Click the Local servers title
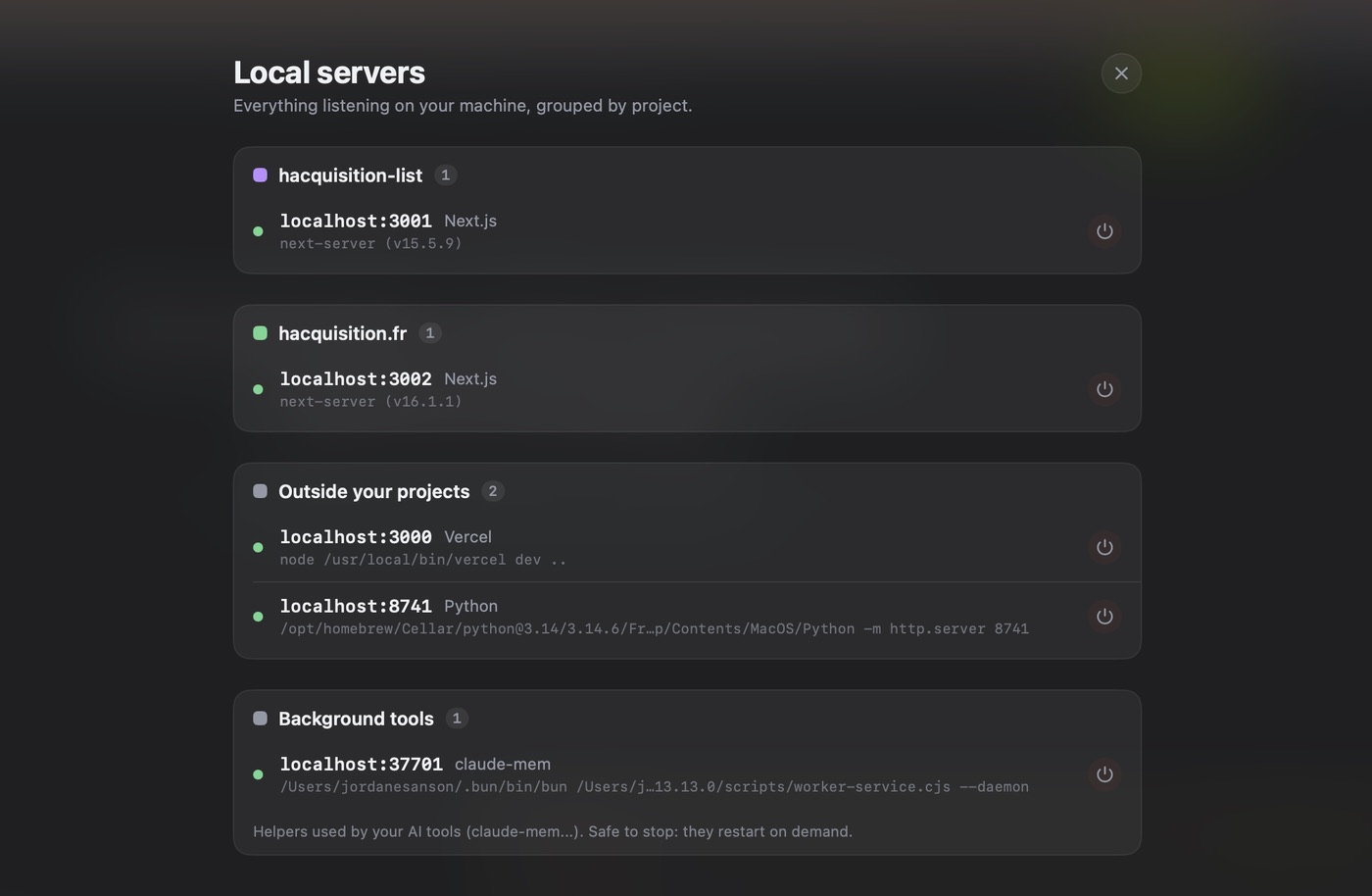Screen dimensions: 1372x896 pos(329,73)
